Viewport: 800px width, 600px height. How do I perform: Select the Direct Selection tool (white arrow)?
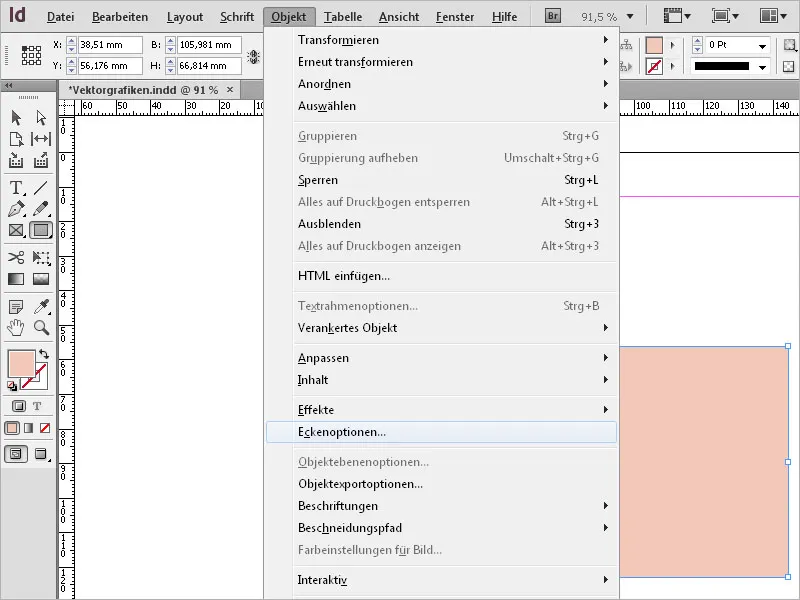(x=41, y=118)
